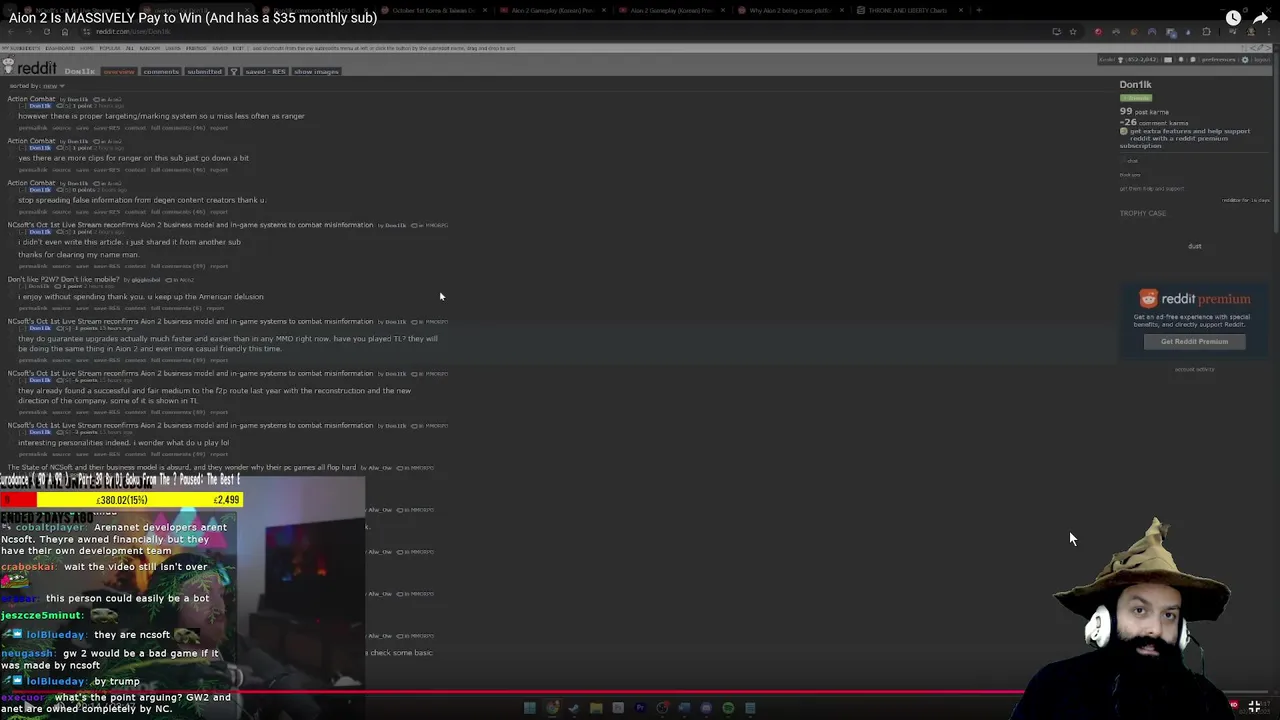Click the Reddit notifications bell icon
1280x720 pixels.
pos(1181,60)
